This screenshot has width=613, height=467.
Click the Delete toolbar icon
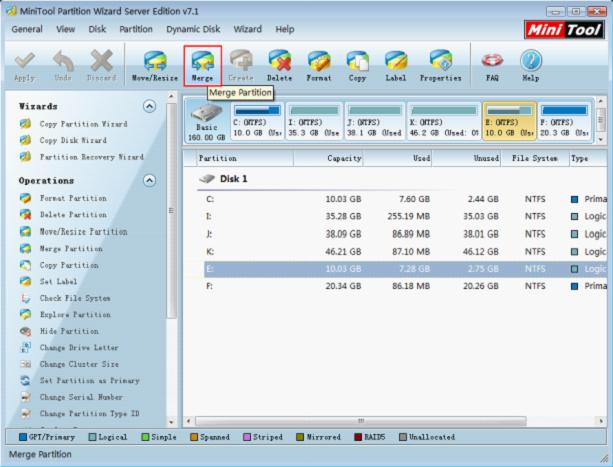(x=280, y=61)
